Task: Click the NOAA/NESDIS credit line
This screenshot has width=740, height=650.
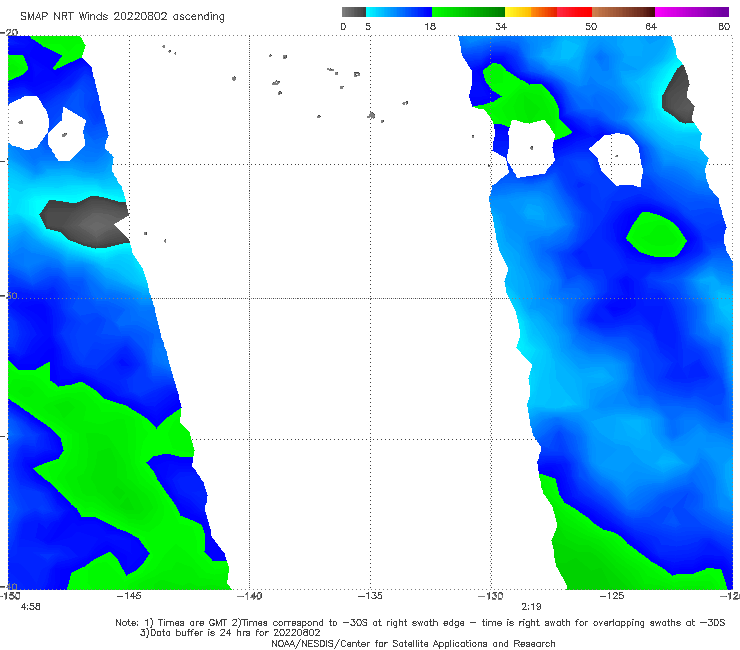Action: [x=413, y=643]
